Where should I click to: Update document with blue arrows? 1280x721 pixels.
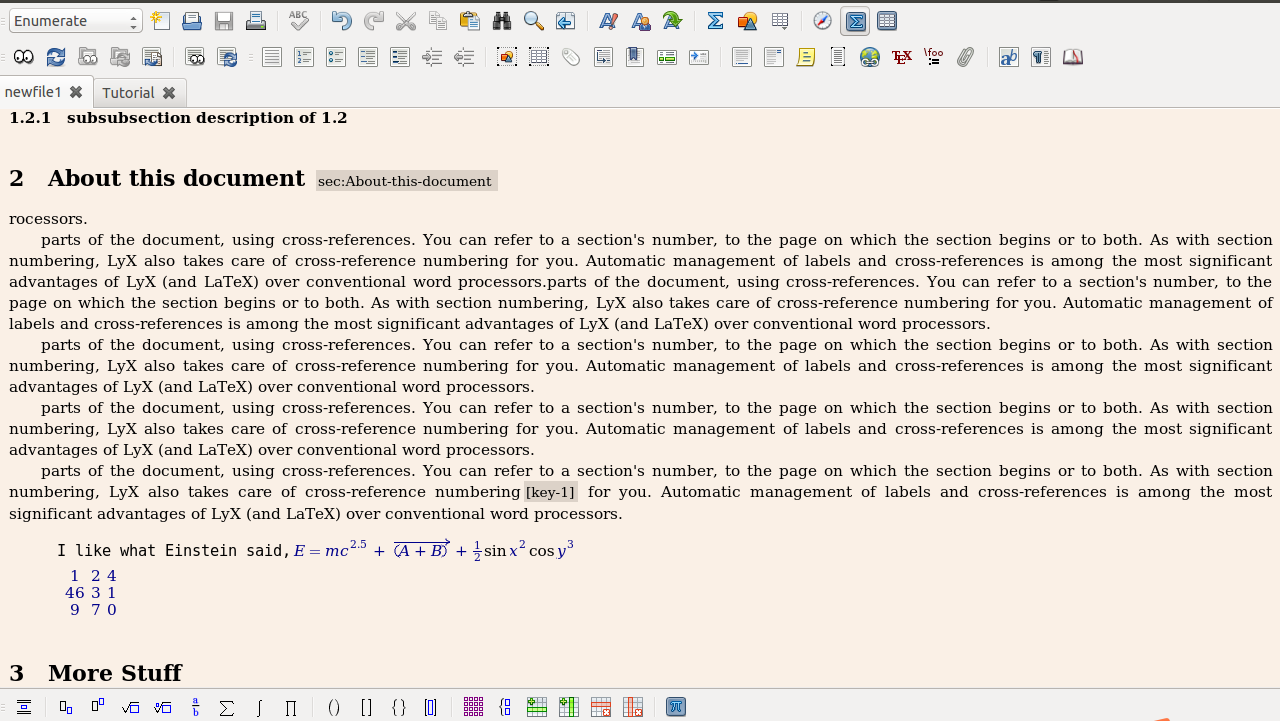56,57
